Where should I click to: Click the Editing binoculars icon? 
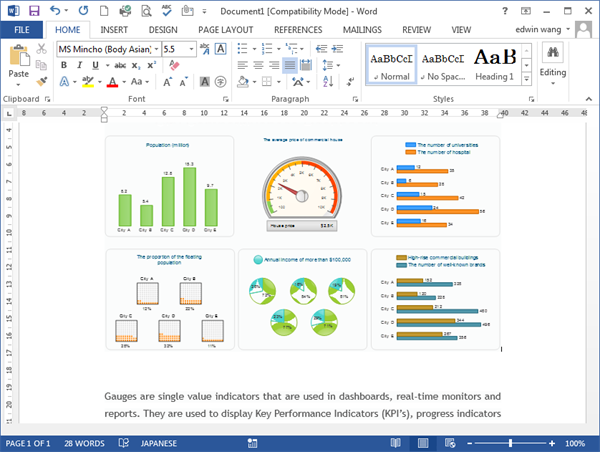pos(553,53)
